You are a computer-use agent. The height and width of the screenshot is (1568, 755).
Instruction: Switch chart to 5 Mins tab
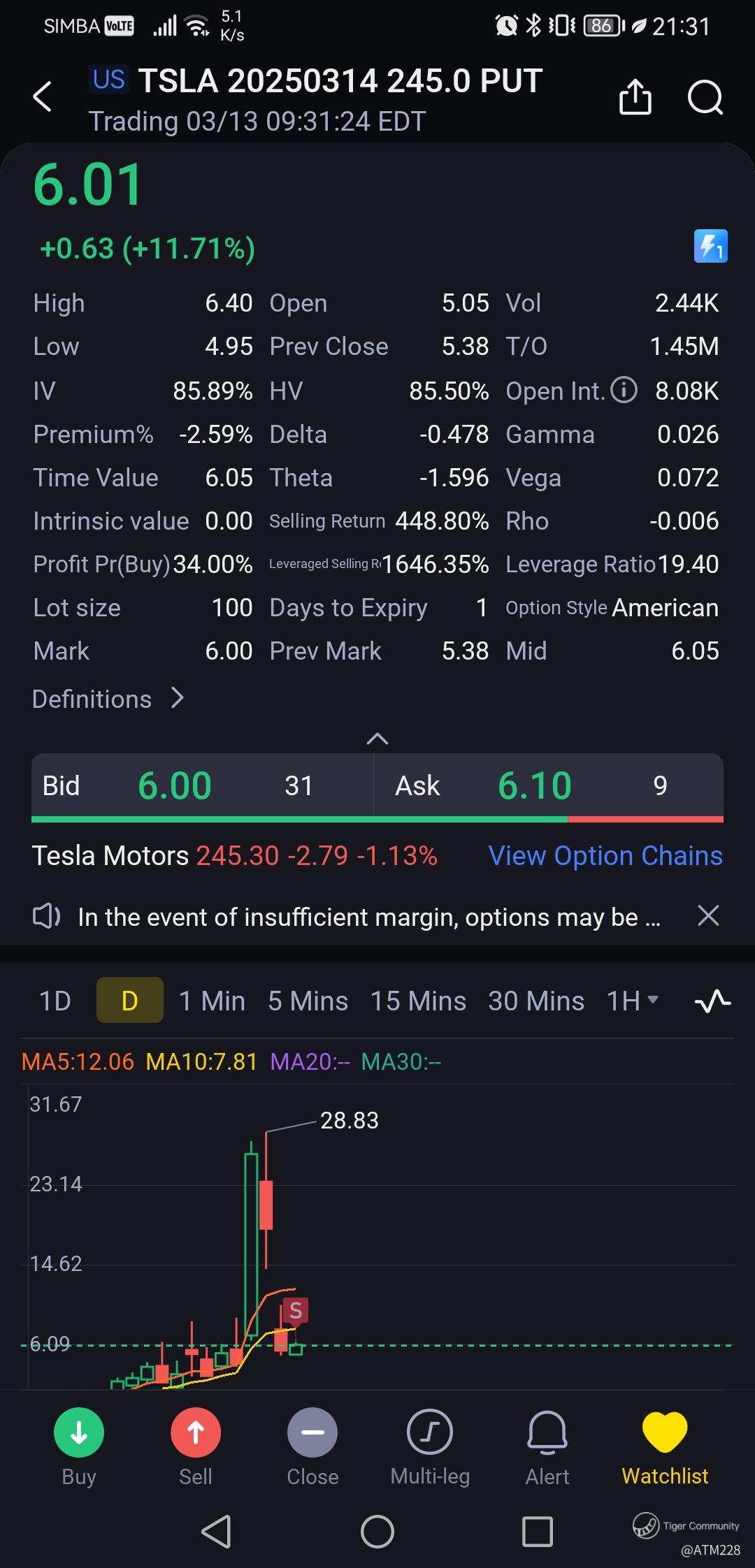[x=308, y=1001]
